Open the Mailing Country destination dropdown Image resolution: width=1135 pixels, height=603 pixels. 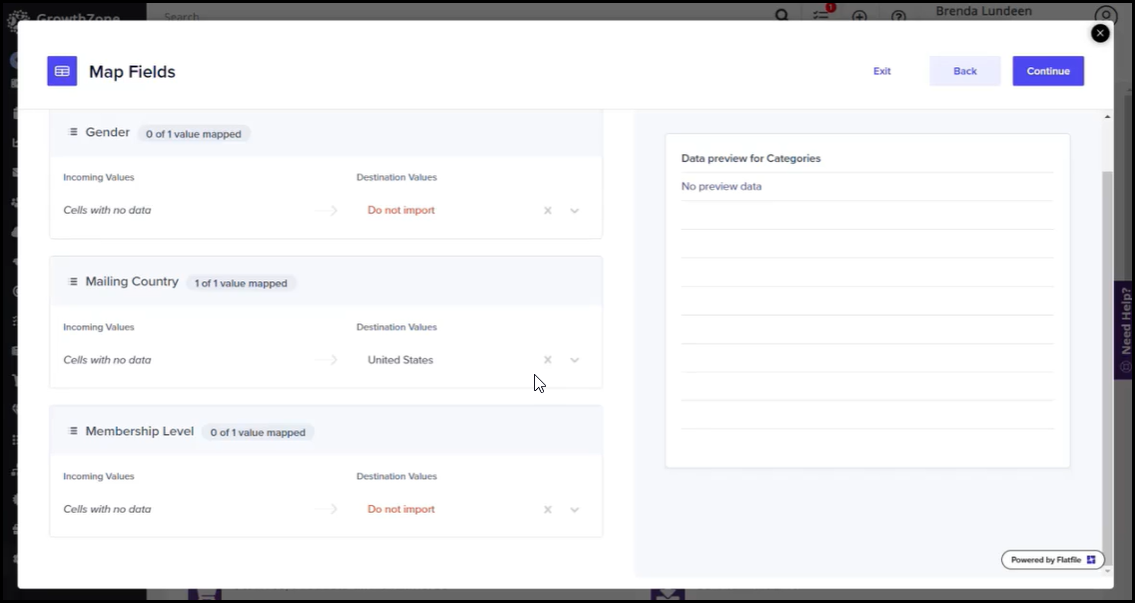point(575,360)
